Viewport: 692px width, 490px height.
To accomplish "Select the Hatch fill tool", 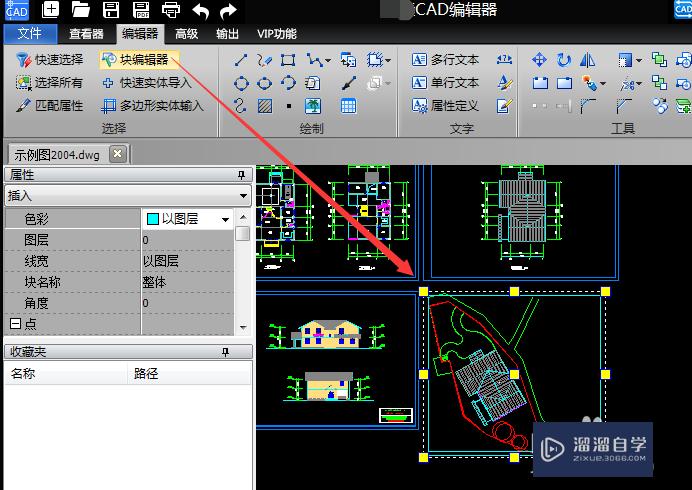I will 265,106.
